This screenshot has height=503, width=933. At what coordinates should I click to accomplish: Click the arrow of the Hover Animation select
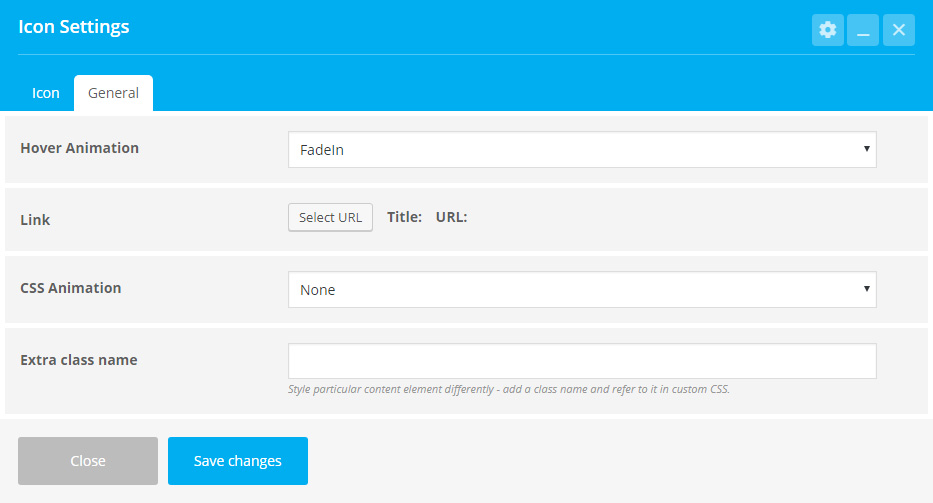pyautogui.click(x=866, y=149)
